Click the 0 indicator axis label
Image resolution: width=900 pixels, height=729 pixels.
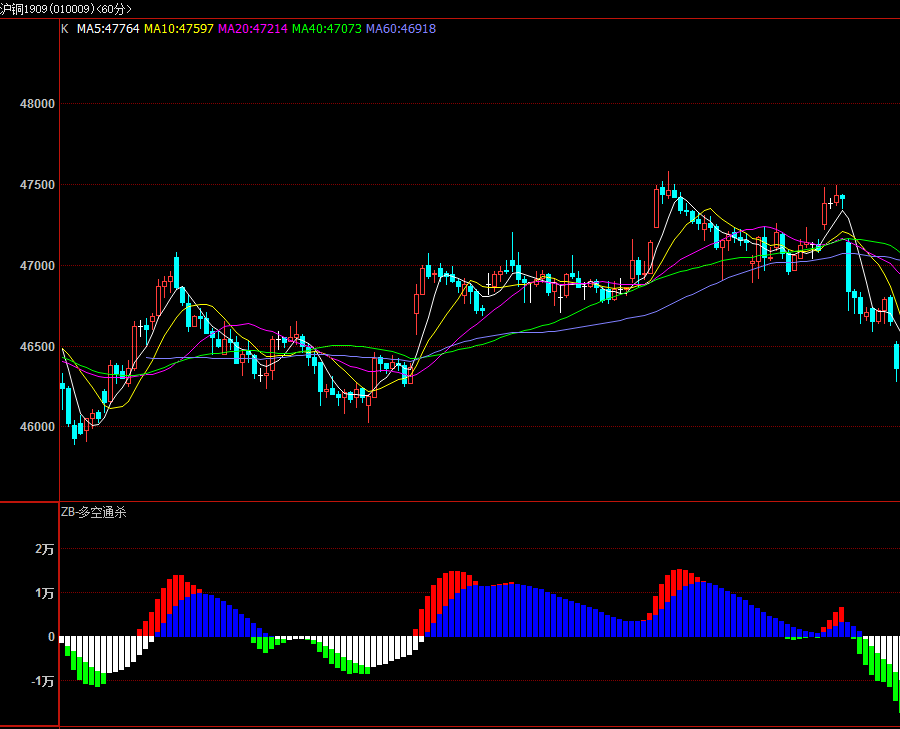(51, 637)
